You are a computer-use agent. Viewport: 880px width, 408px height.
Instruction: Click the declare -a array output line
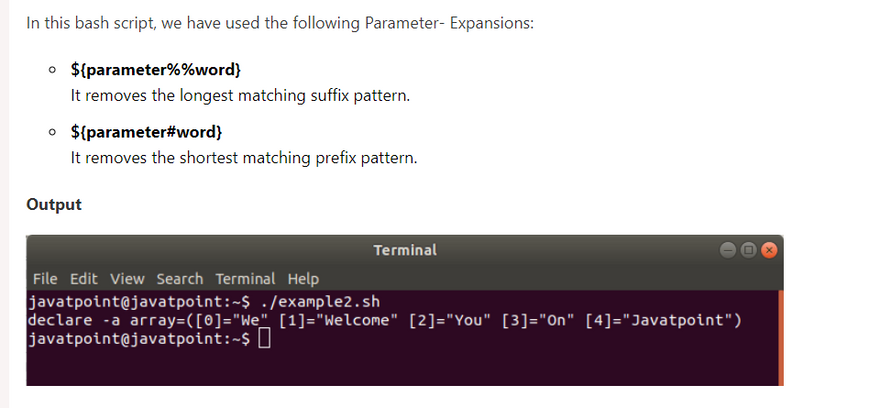click(385, 320)
